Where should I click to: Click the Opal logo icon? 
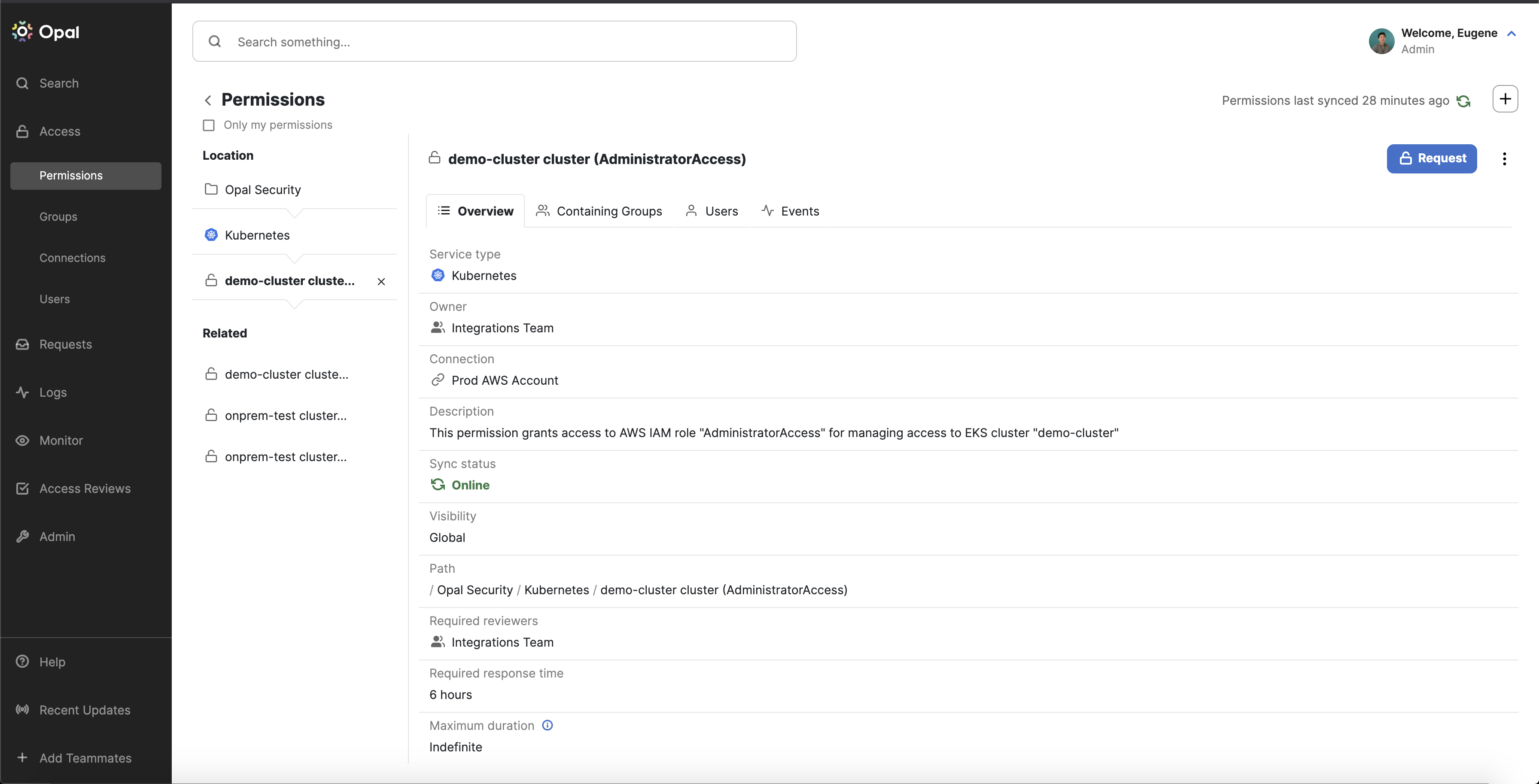[x=22, y=32]
